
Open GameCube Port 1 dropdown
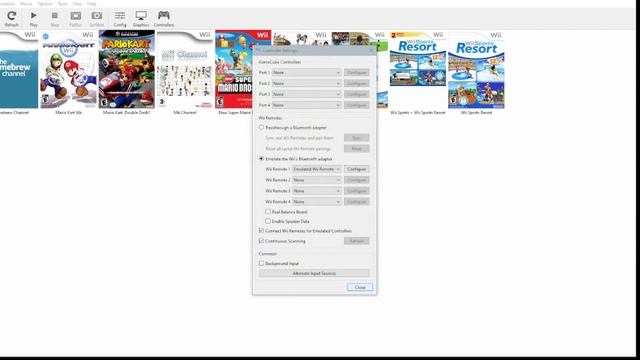tap(306, 72)
